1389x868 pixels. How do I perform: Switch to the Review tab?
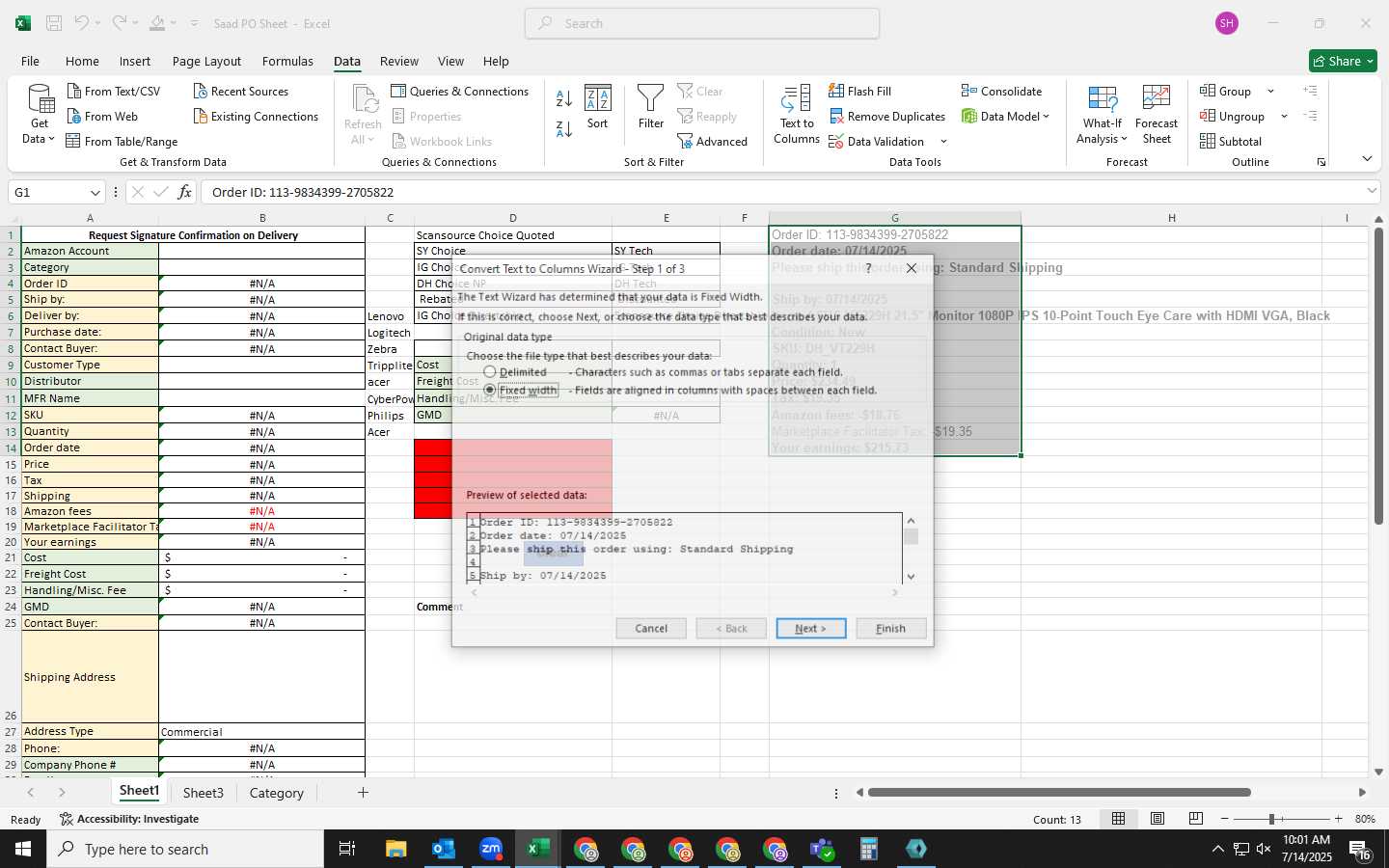point(399,61)
